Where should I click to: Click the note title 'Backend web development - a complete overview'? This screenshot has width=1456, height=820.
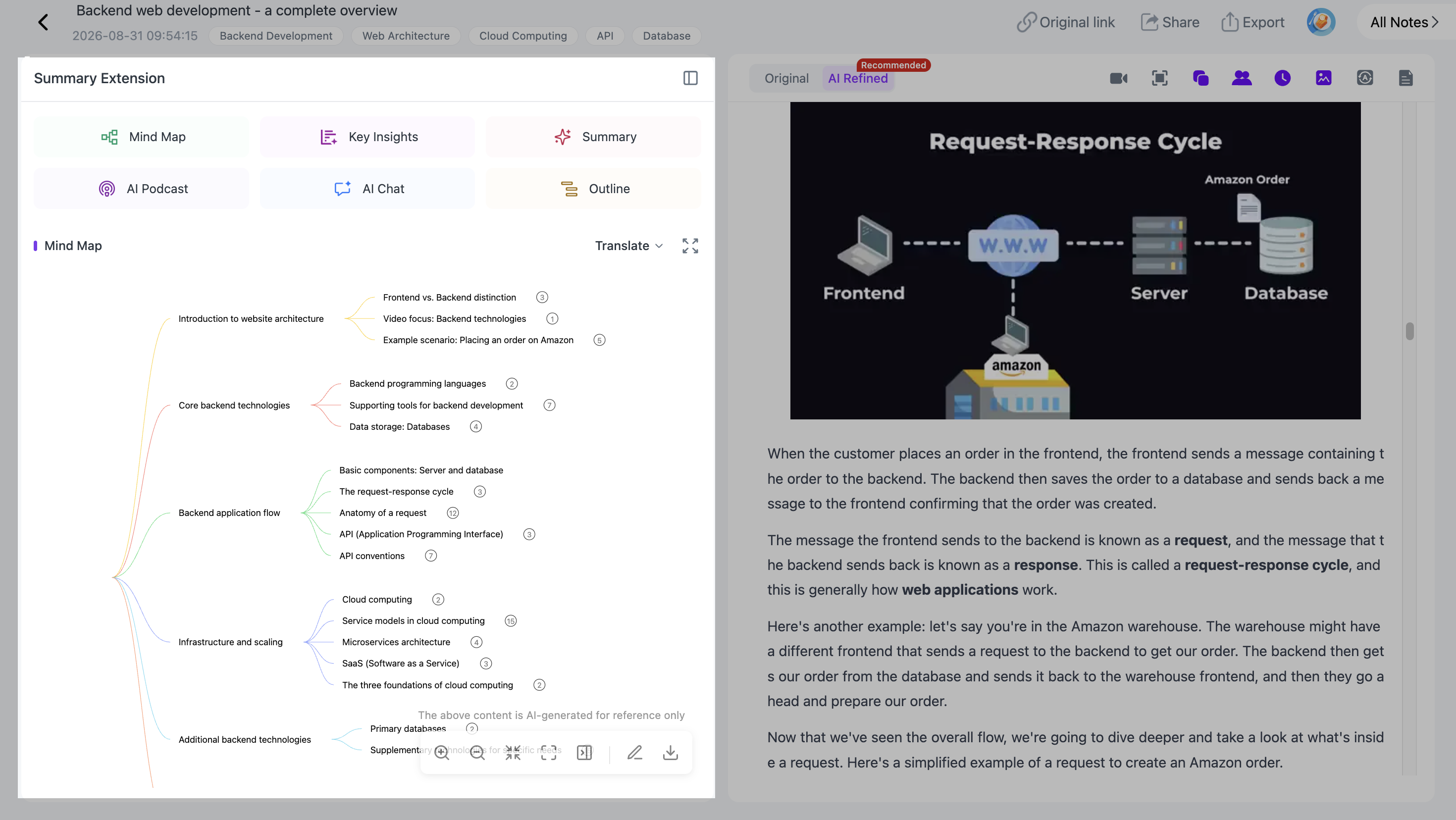tap(236, 10)
